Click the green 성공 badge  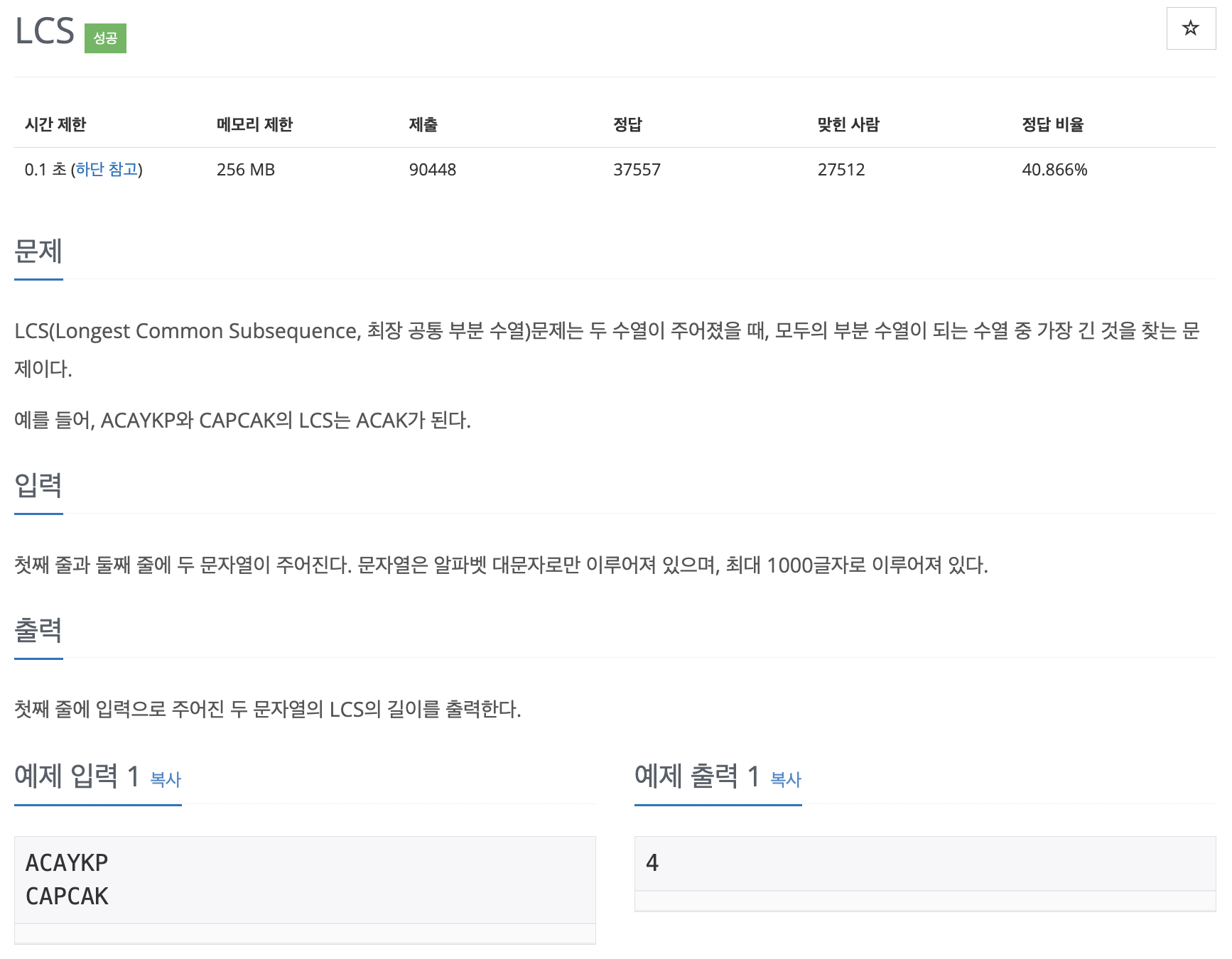(x=105, y=38)
